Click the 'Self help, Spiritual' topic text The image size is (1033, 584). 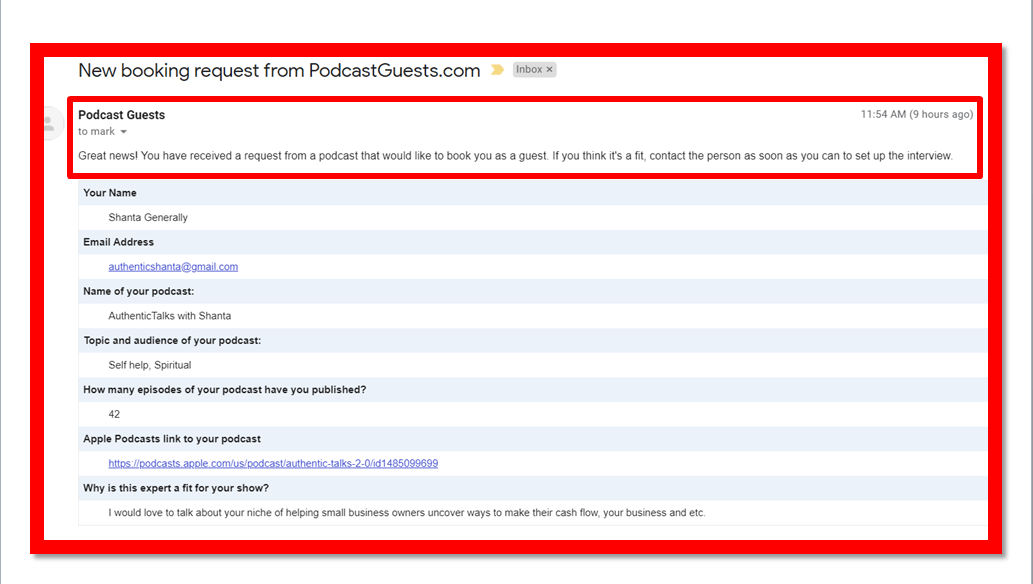(150, 365)
